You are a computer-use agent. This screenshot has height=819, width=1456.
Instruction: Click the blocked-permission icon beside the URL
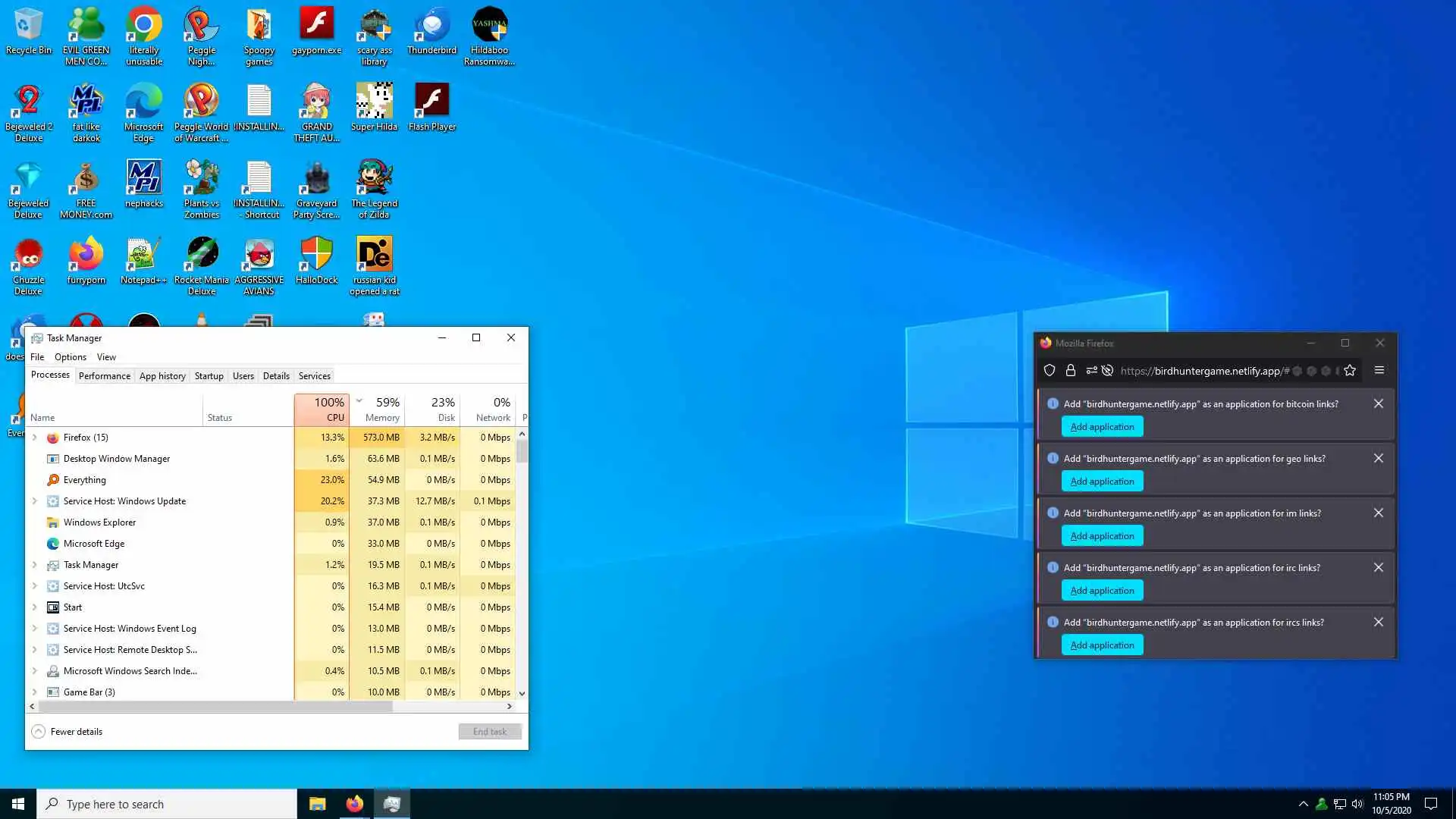point(1107,371)
